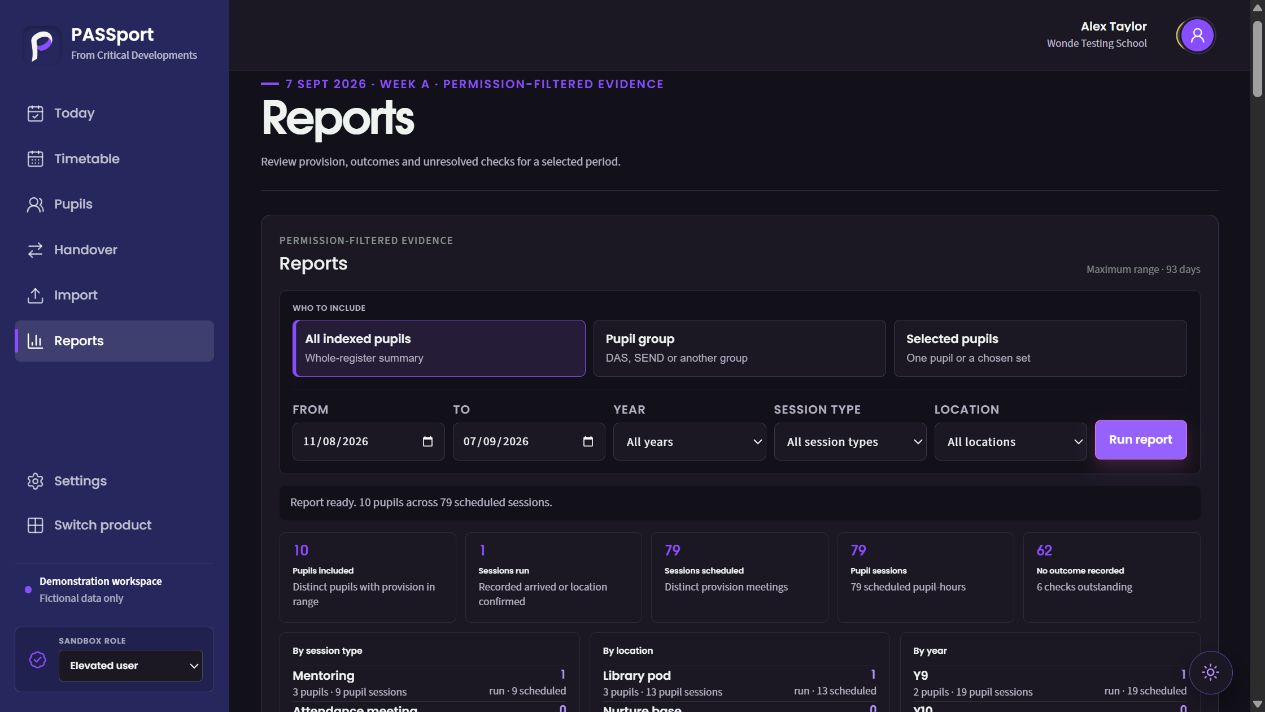
Task: Click the Mentoring session type row
Action: [429, 683]
